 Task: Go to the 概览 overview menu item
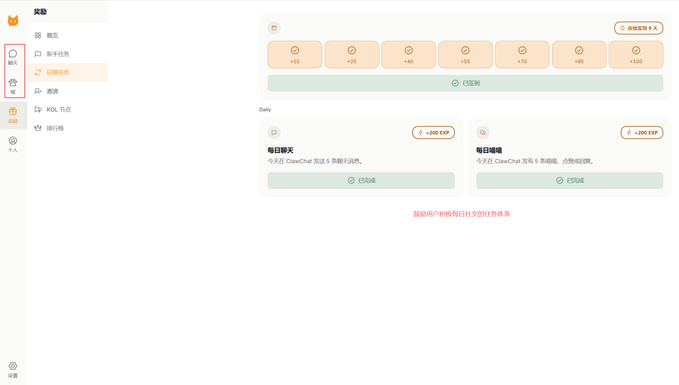pos(68,35)
